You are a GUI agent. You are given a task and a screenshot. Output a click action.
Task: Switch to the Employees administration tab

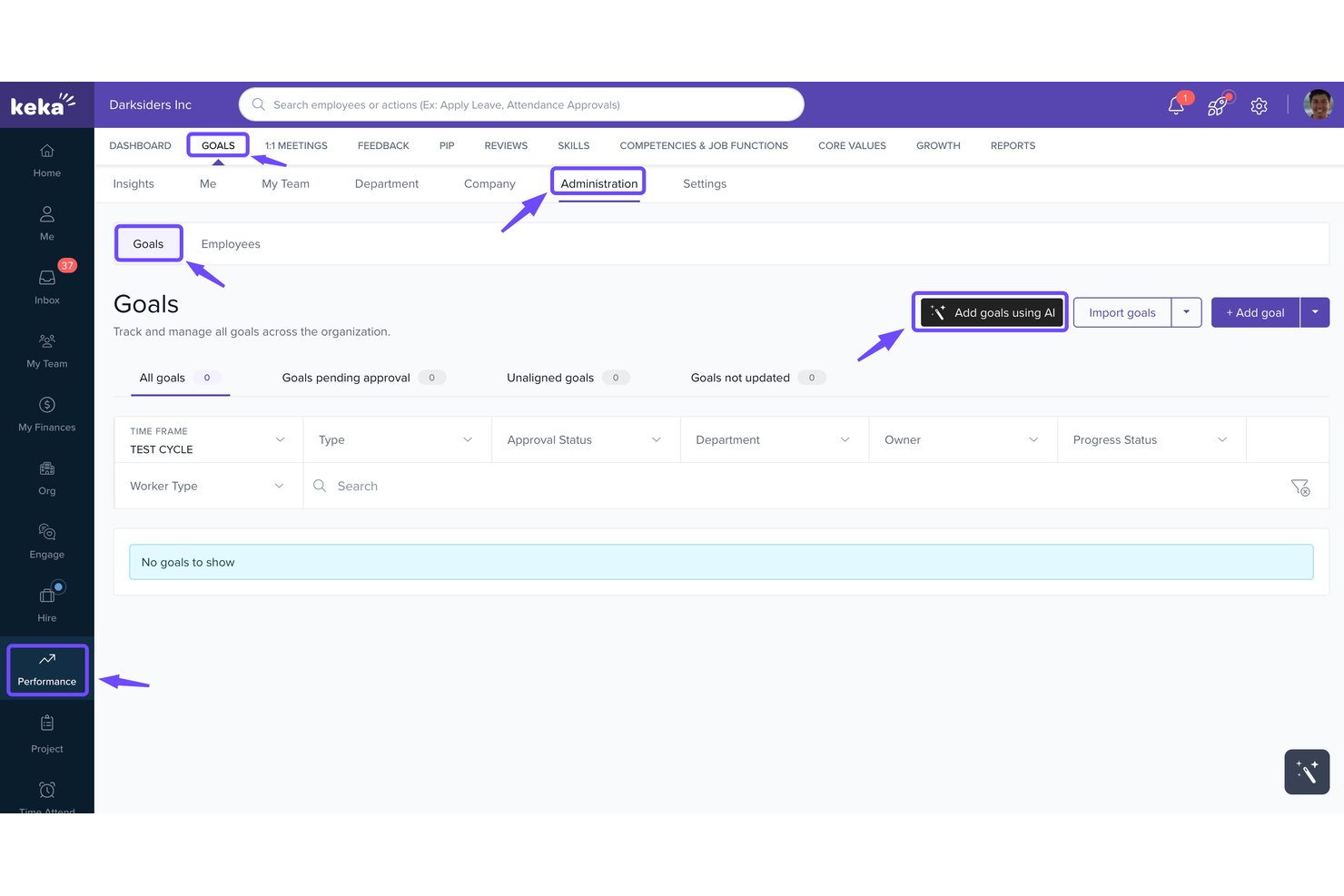(x=231, y=244)
